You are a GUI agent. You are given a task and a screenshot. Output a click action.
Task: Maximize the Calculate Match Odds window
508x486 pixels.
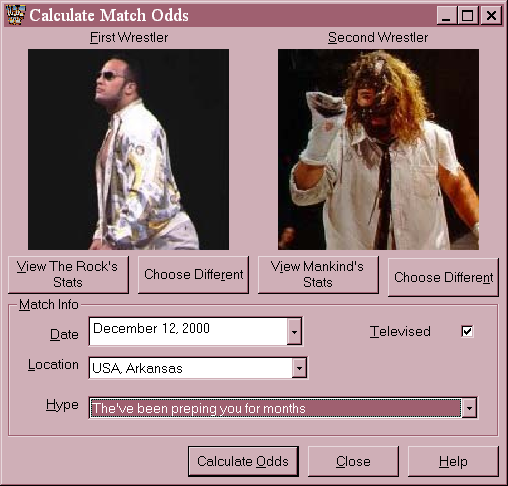coord(468,15)
